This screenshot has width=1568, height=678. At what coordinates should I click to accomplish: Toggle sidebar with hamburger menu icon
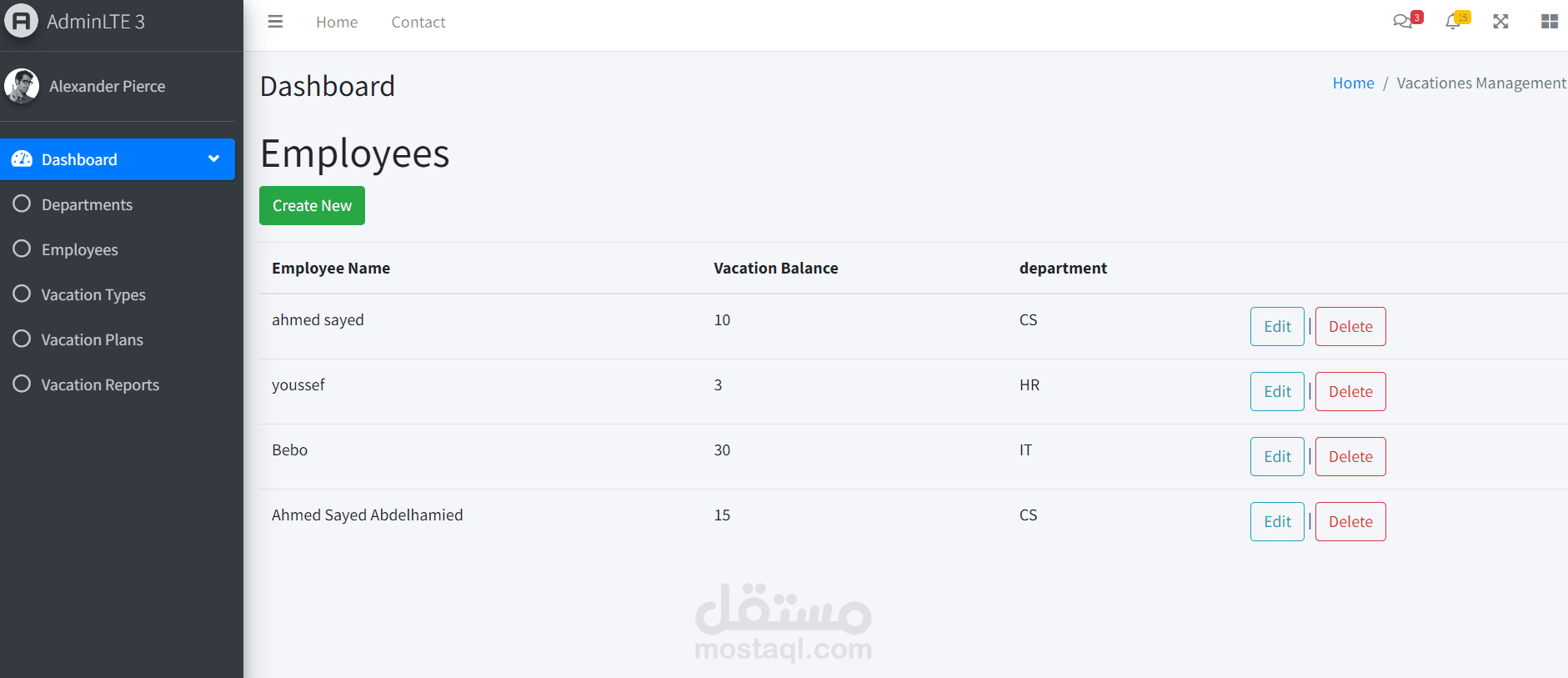[x=275, y=22]
